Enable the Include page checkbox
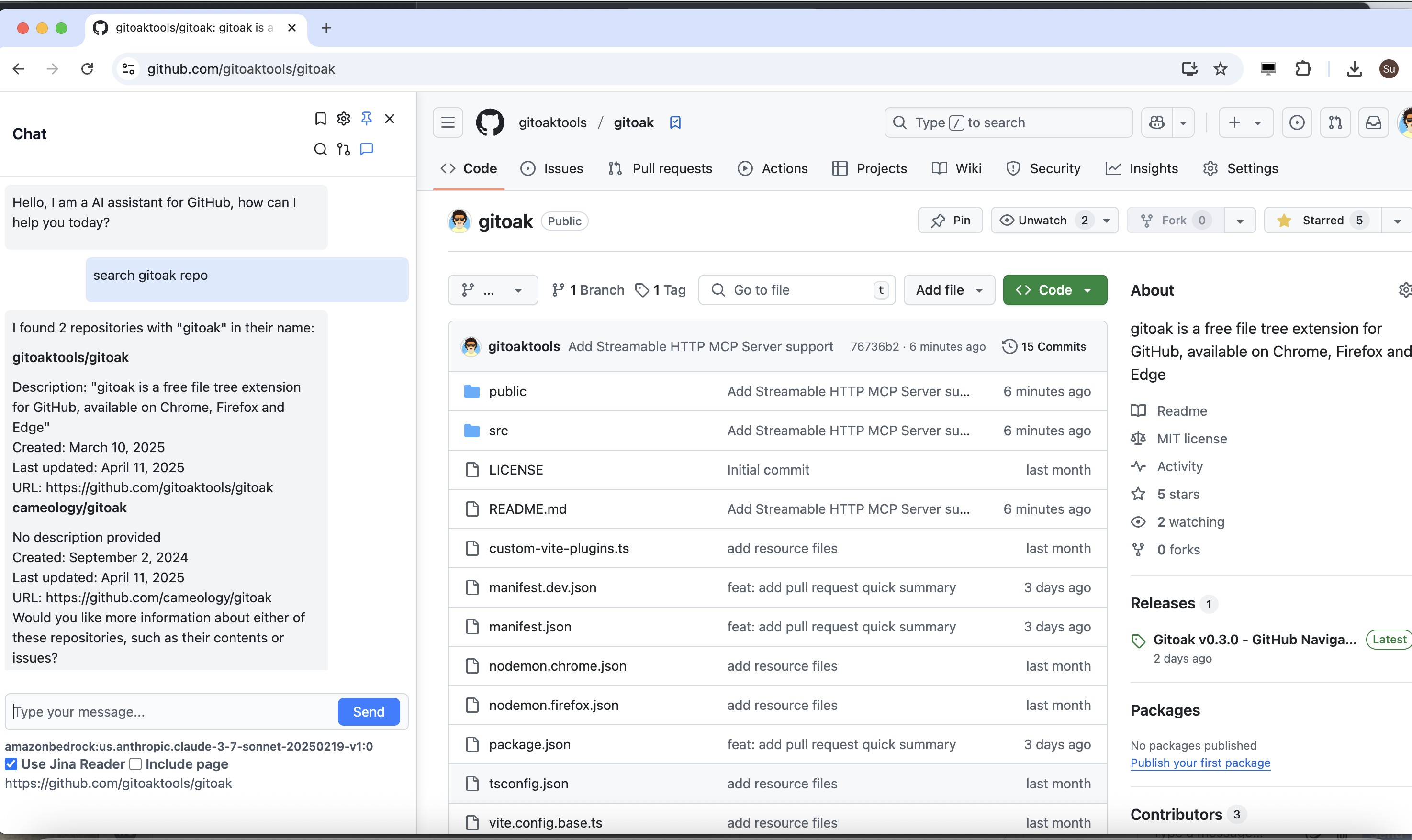The width and height of the screenshot is (1412, 840). click(135, 764)
